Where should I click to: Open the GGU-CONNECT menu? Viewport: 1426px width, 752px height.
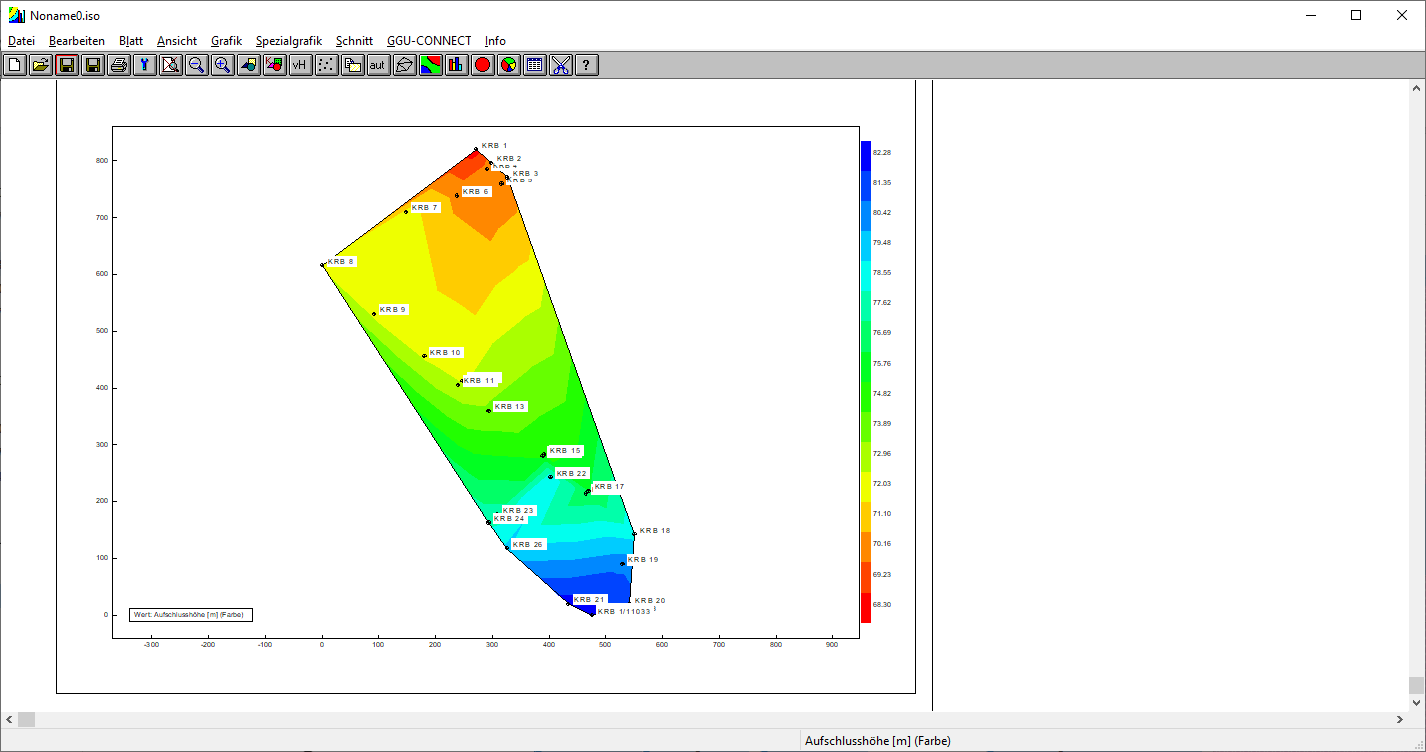429,41
